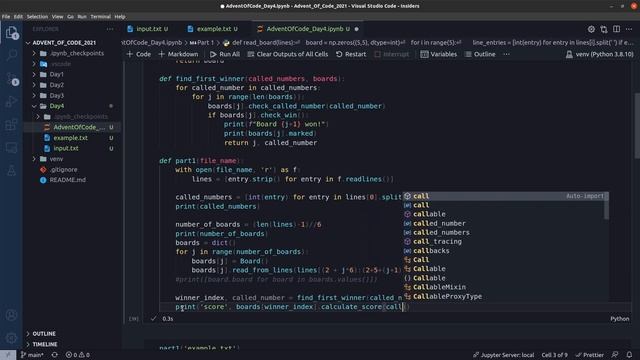This screenshot has width=640, height=360.
Task: Open input.txt in the file tree
Action: tap(66, 149)
